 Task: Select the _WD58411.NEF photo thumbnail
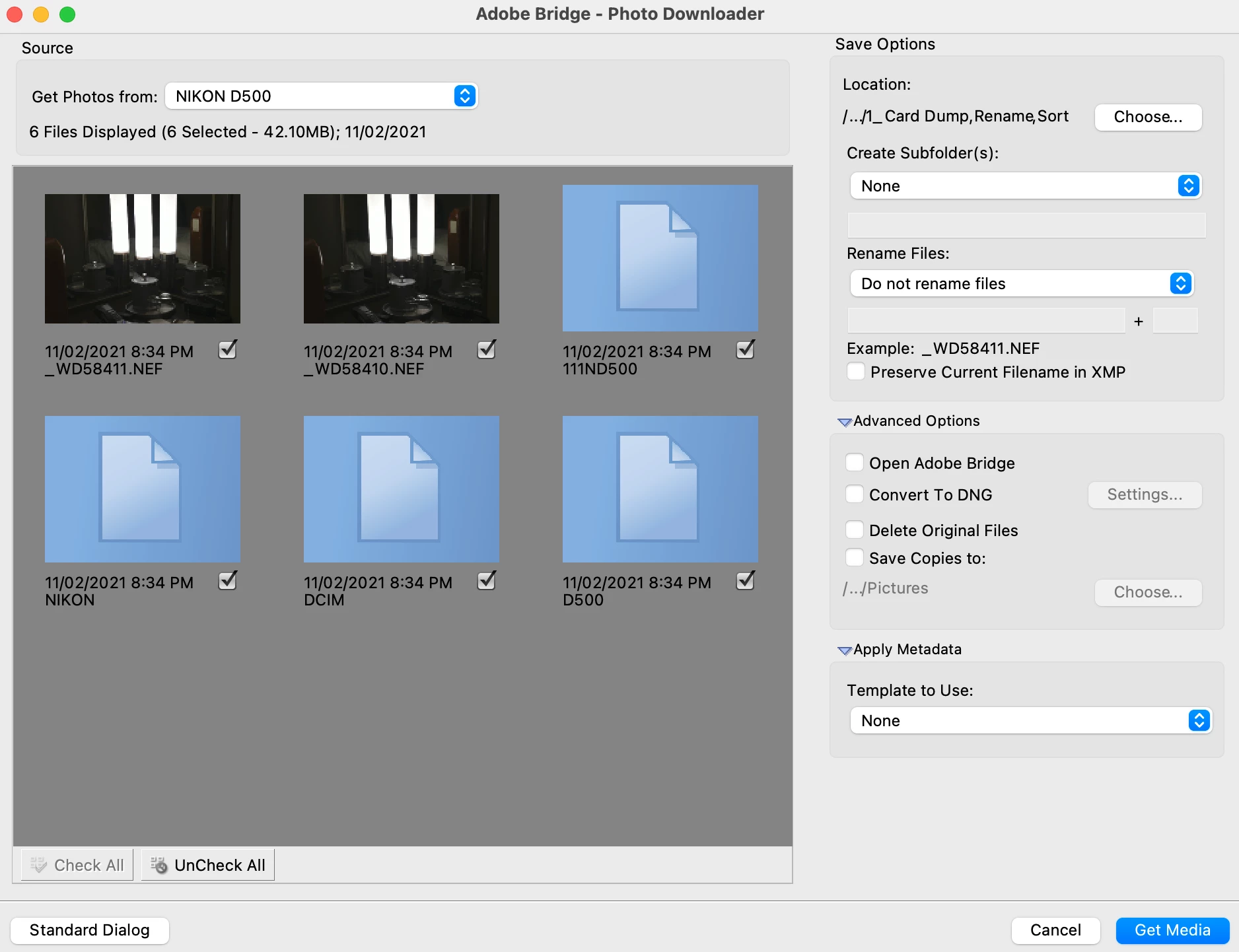[142, 259]
